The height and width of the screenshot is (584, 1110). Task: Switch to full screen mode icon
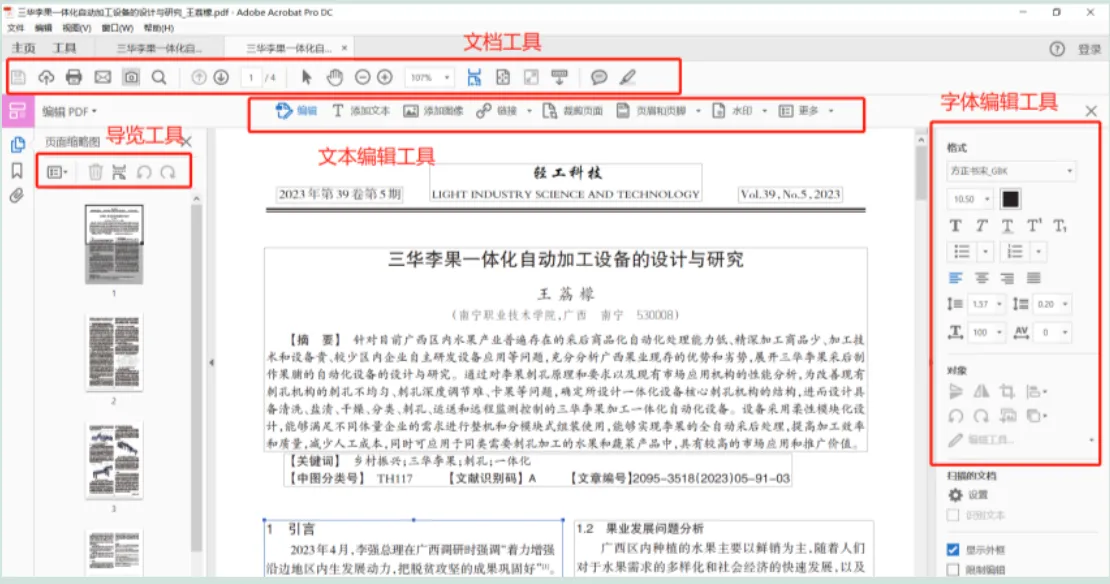pyautogui.click(x=531, y=77)
